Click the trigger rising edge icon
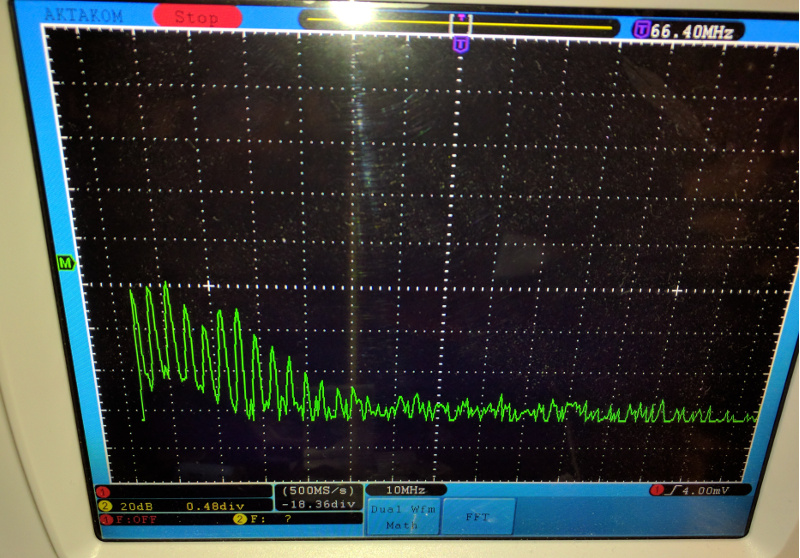Image resolution: width=800 pixels, height=558 pixels. click(x=672, y=490)
